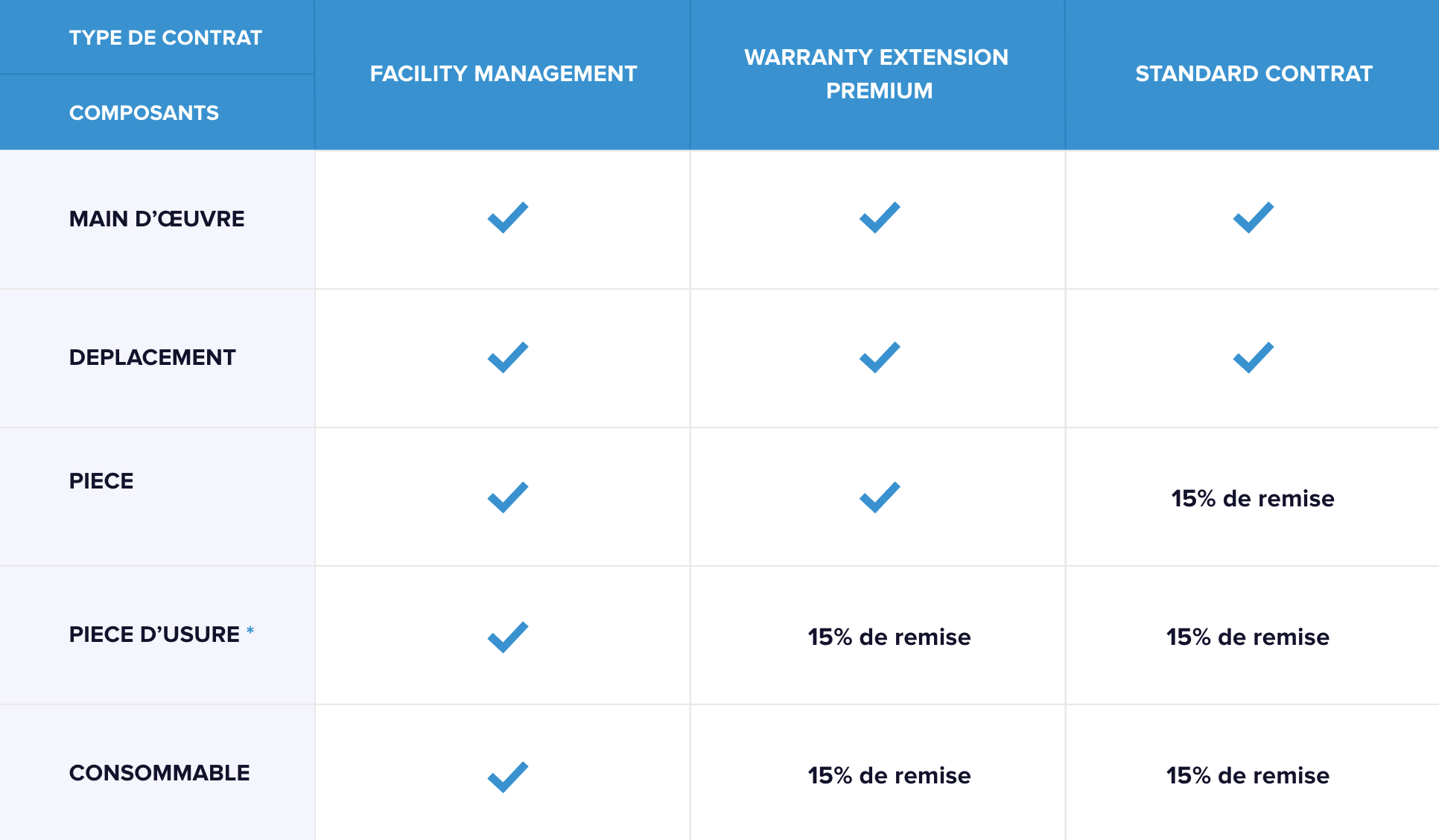1439x840 pixels.
Task: Select the Warranty Extension Premium column header
Action: (x=877, y=74)
